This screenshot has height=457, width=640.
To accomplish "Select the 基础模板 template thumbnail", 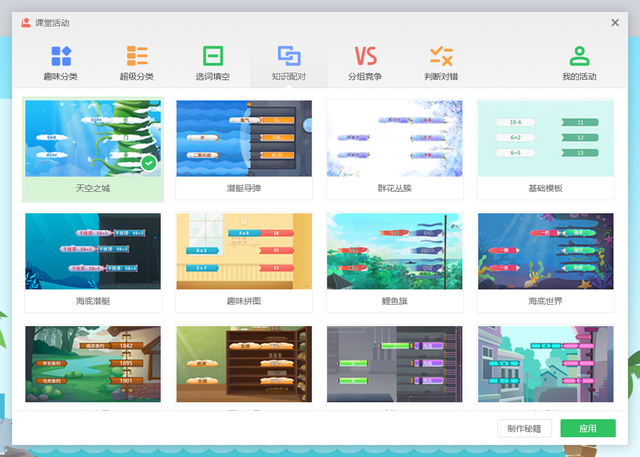I will tap(546, 138).
